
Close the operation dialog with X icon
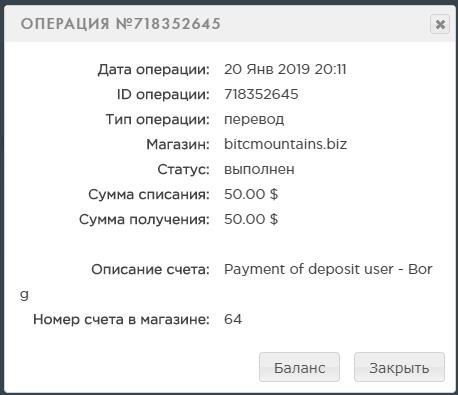point(440,24)
